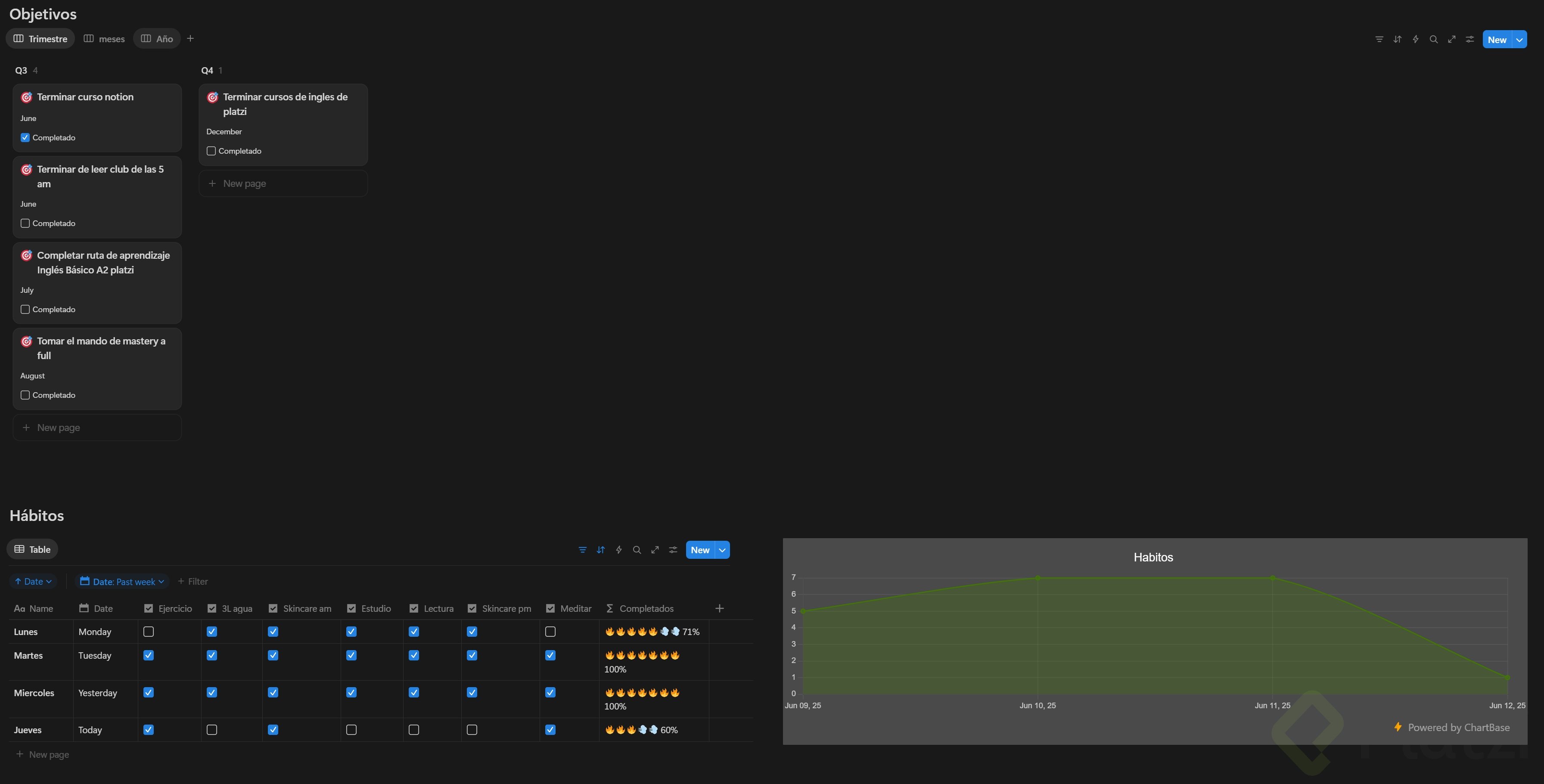1544x784 pixels.
Task: Open the Date: Past week filter dropdown
Action: [122, 581]
